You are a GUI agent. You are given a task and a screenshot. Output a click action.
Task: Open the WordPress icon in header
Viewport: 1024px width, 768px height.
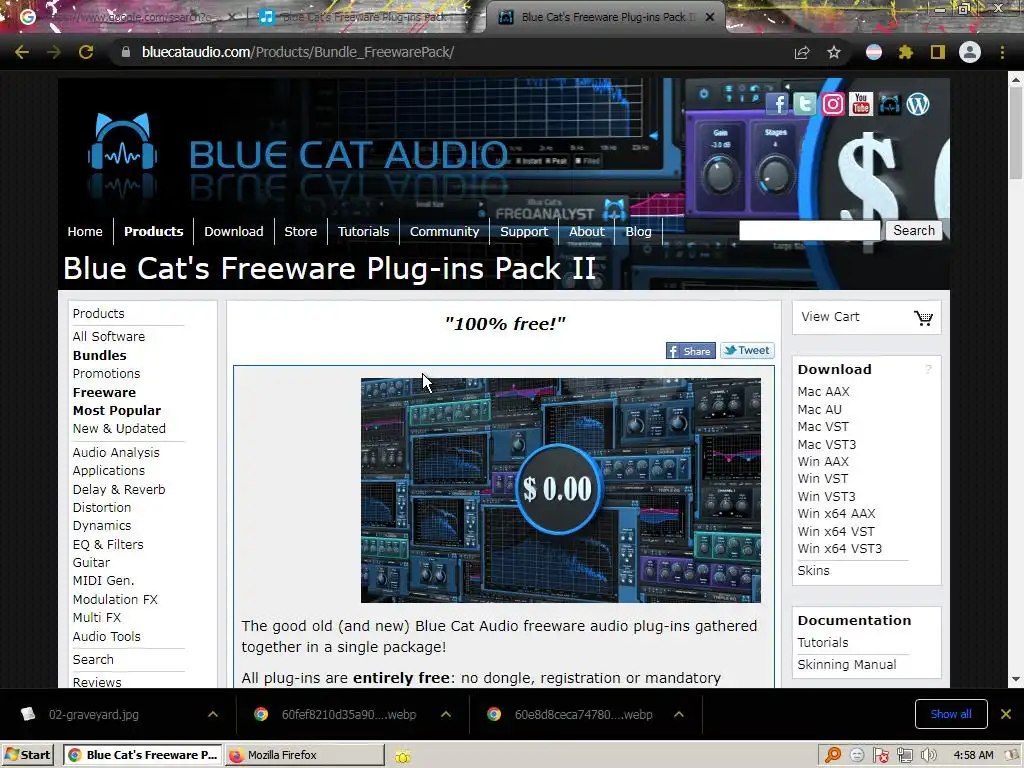click(918, 104)
